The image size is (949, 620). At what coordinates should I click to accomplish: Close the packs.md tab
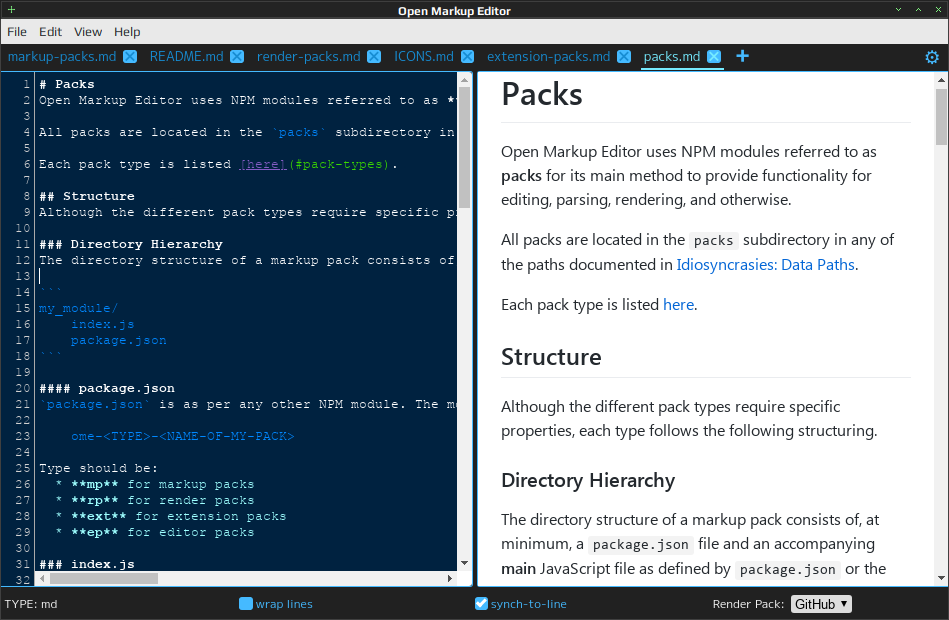coord(714,56)
